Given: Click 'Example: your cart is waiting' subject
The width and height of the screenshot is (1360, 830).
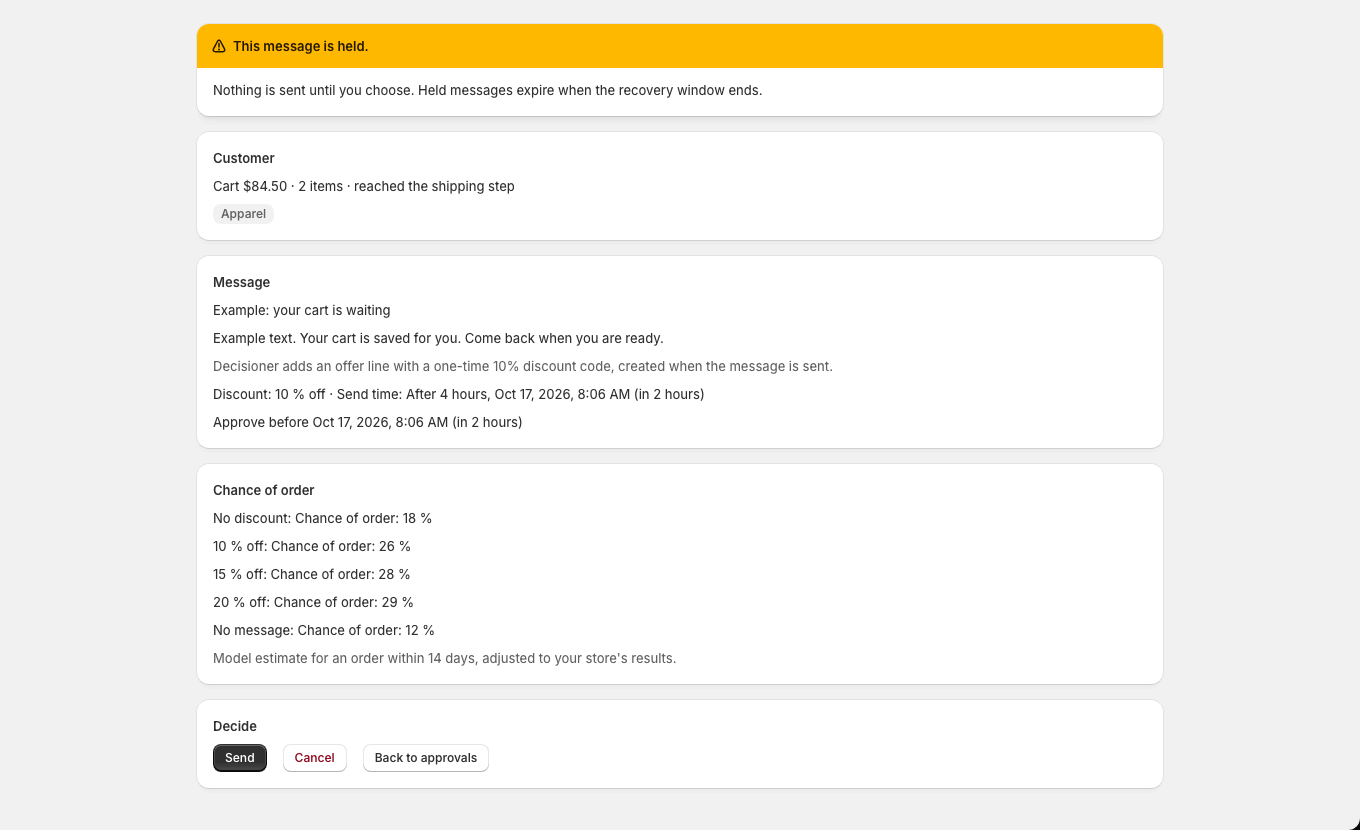Looking at the screenshot, I should [x=302, y=310].
